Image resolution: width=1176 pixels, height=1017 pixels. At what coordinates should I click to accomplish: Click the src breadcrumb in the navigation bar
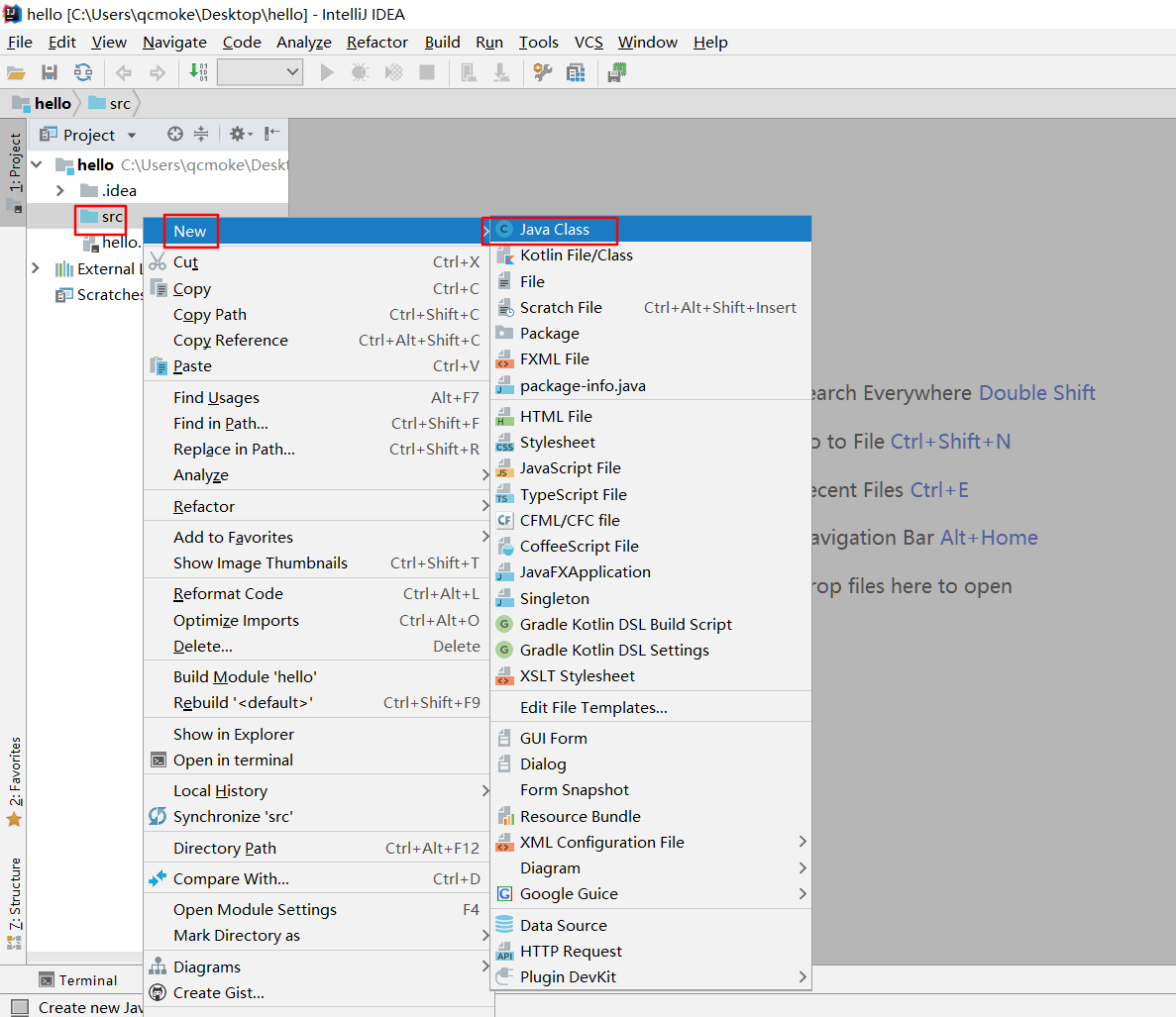[110, 103]
